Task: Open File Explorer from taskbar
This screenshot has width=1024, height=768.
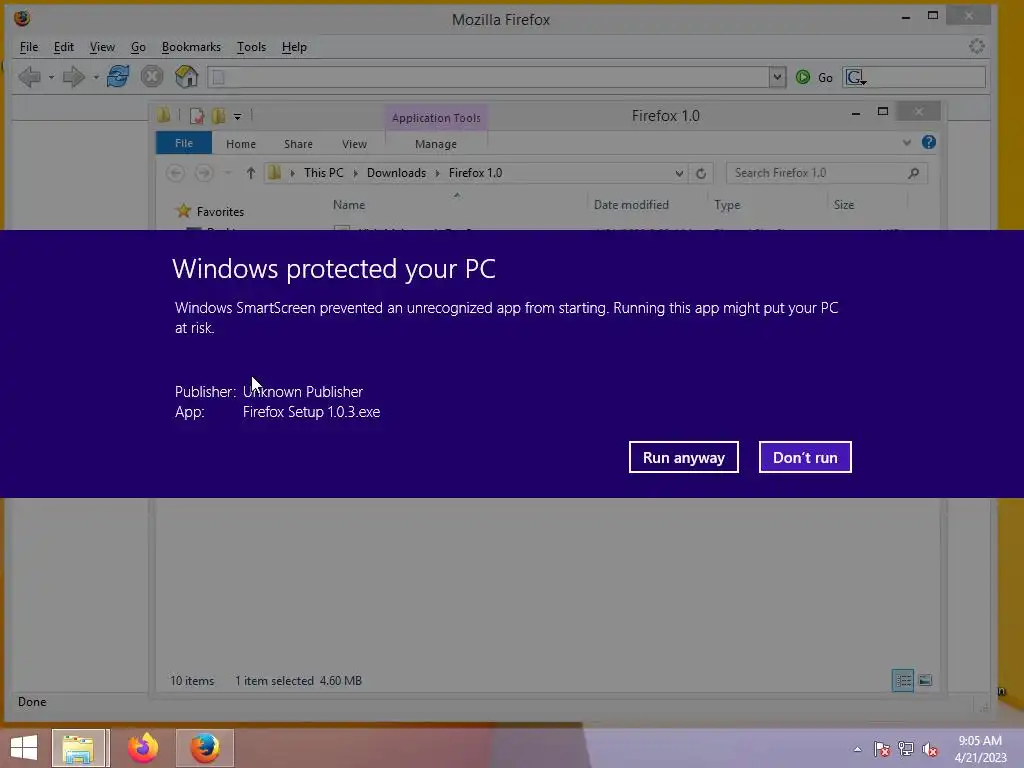Action: coord(79,748)
